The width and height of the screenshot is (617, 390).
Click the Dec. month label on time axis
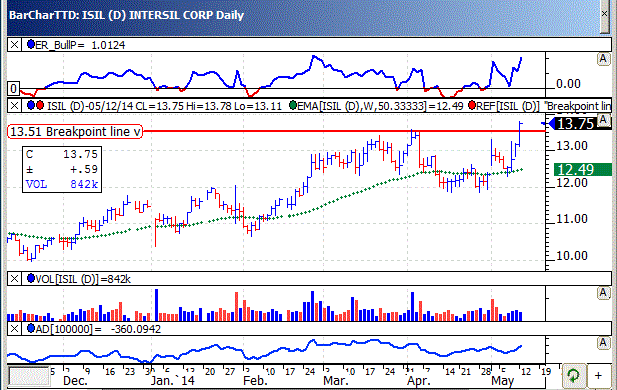point(75,381)
